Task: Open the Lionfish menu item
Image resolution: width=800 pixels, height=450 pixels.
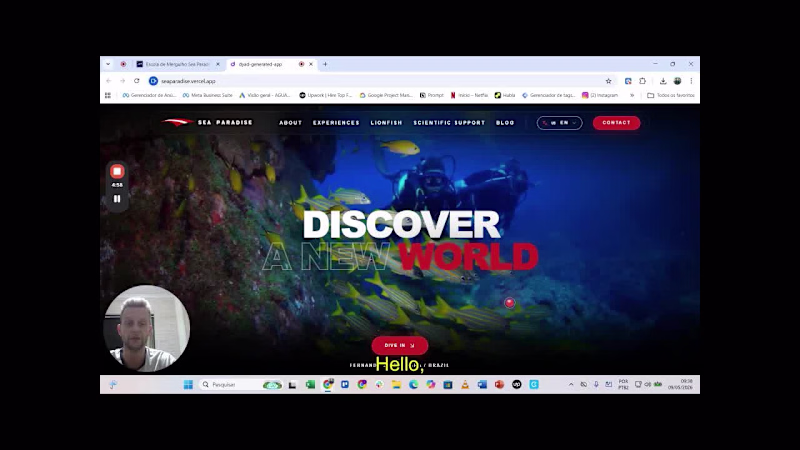Action: point(386,123)
